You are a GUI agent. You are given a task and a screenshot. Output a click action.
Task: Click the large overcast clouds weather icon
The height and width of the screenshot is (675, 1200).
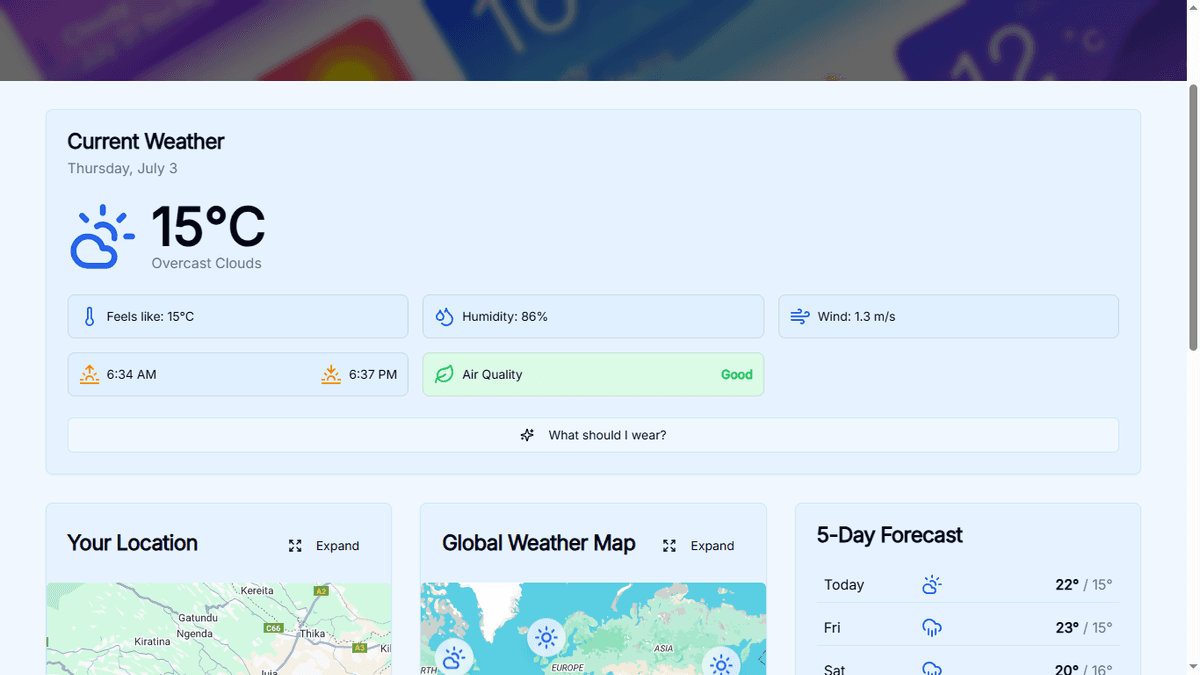coord(102,237)
